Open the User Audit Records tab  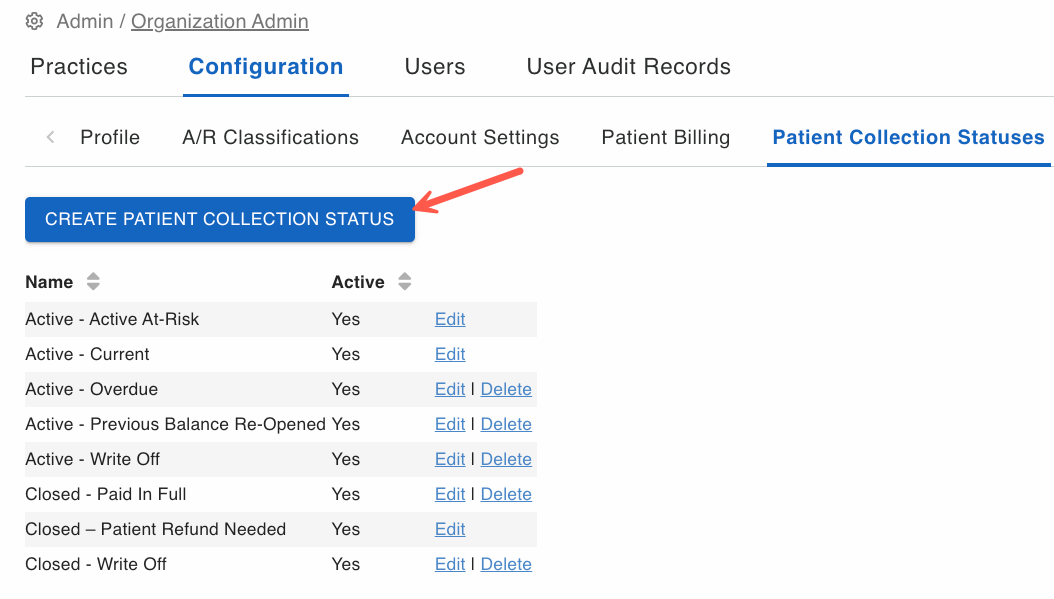tap(629, 67)
